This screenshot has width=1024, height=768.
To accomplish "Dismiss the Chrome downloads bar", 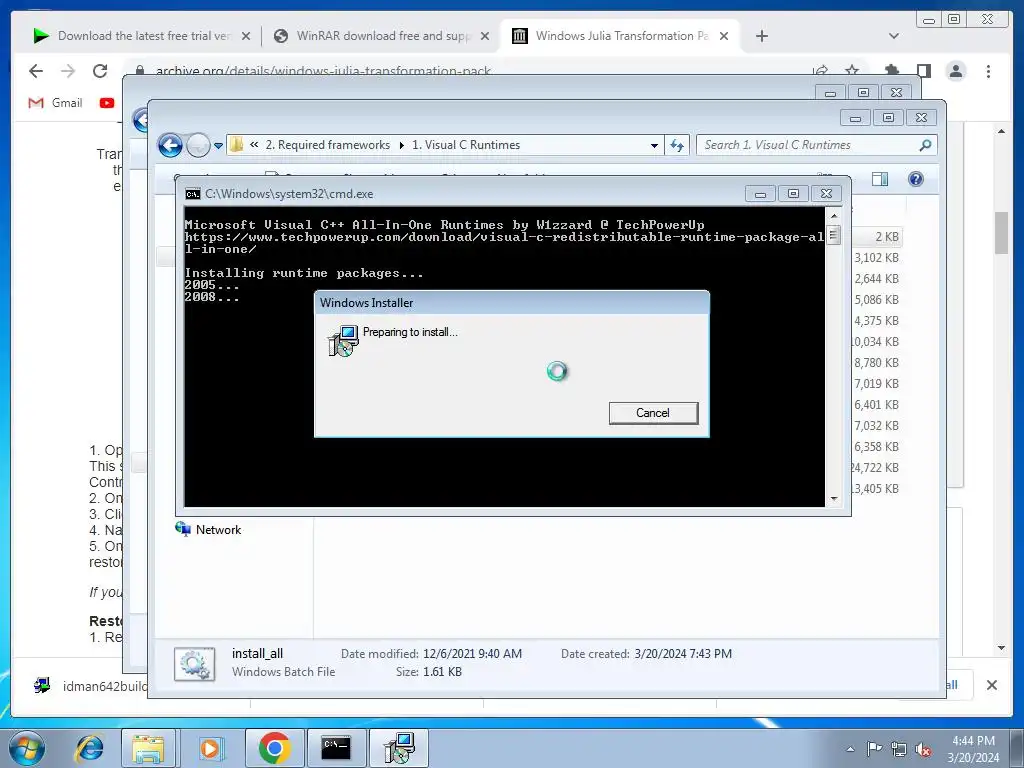I will pyautogui.click(x=991, y=685).
